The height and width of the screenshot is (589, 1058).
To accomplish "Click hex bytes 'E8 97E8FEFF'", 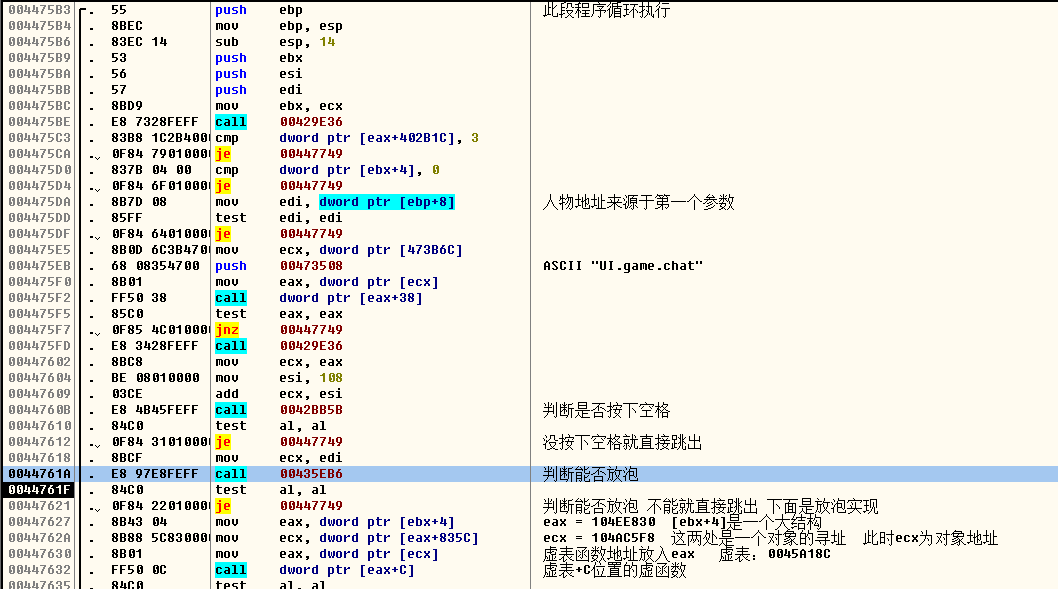I will tap(155, 474).
